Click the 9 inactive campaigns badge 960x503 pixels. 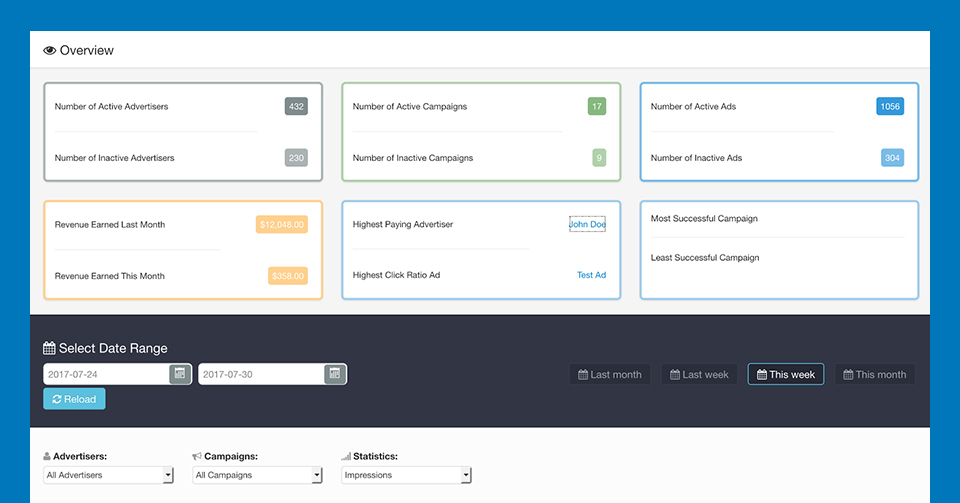coord(599,158)
